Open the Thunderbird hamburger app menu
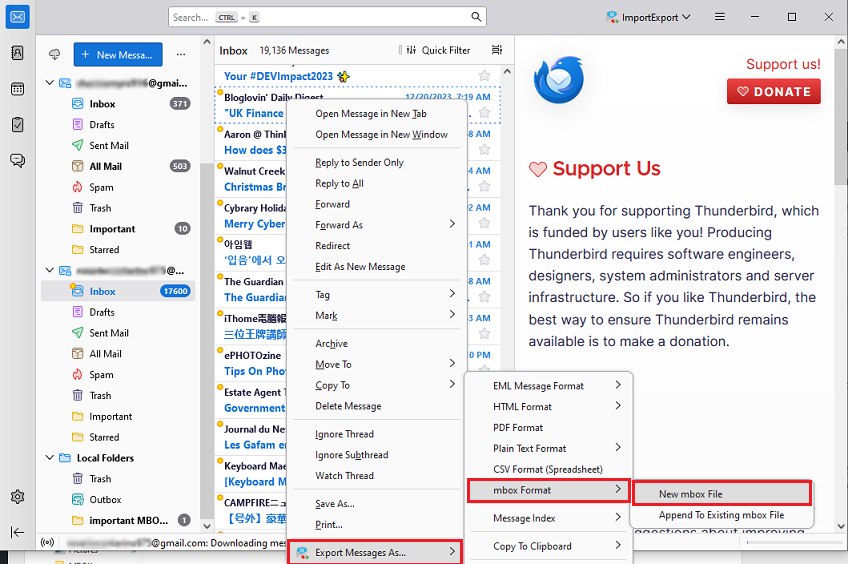The width and height of the screenshot is (848, 564). pyautogui.click(x=719, y=17)
